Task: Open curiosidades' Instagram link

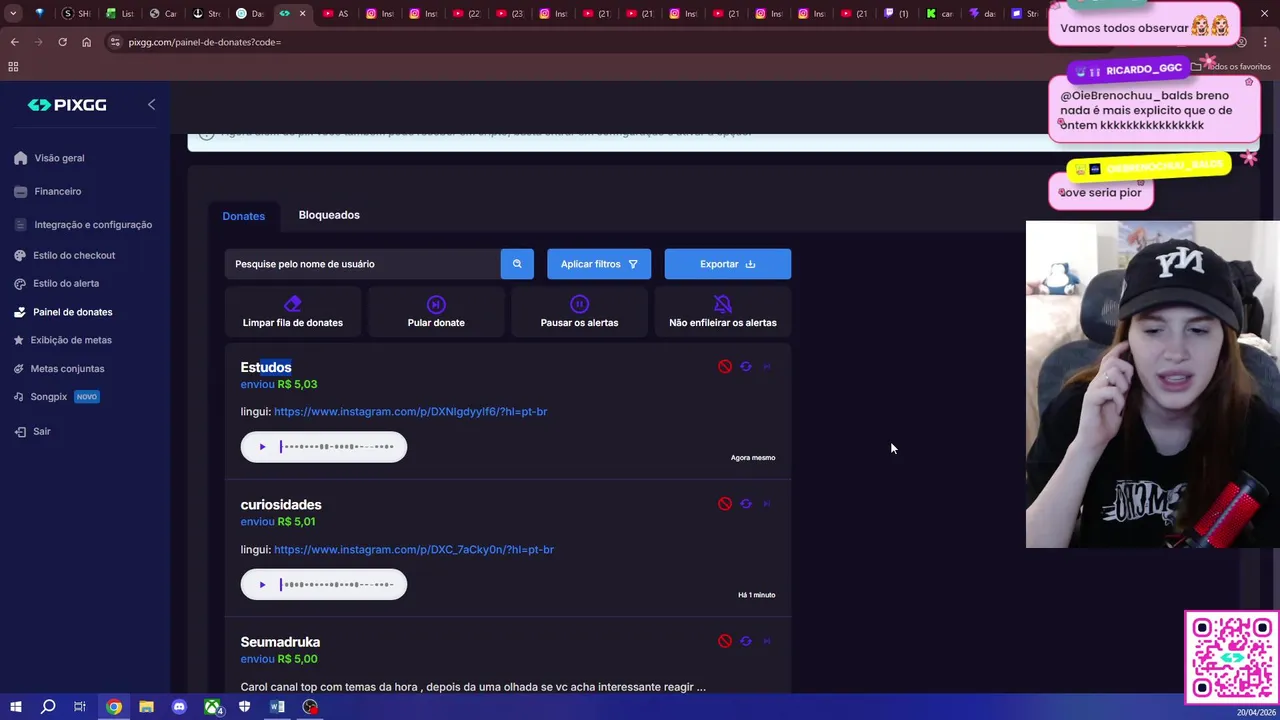Action: pos(414,549)
